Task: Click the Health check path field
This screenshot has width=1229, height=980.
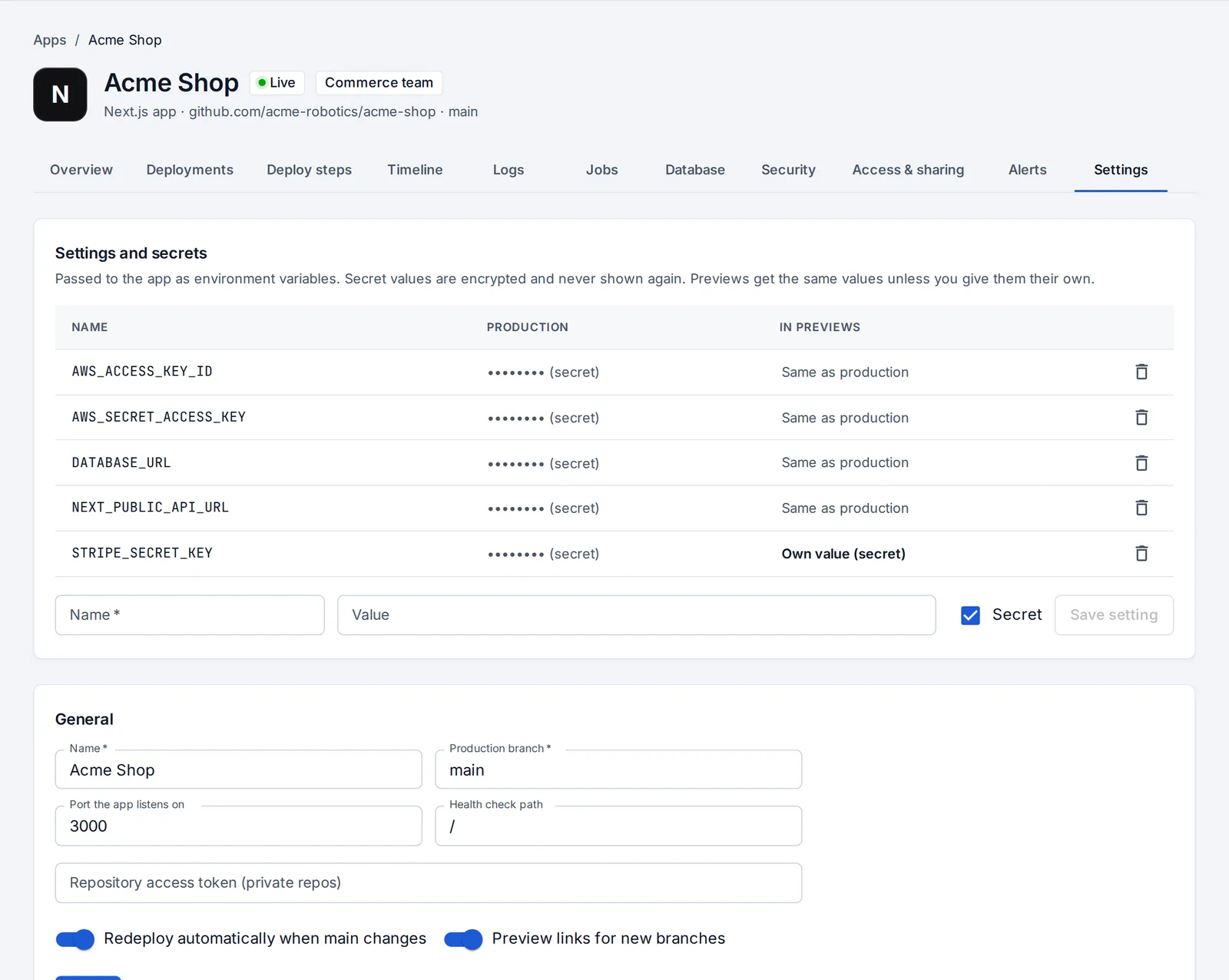Action: 618,826
